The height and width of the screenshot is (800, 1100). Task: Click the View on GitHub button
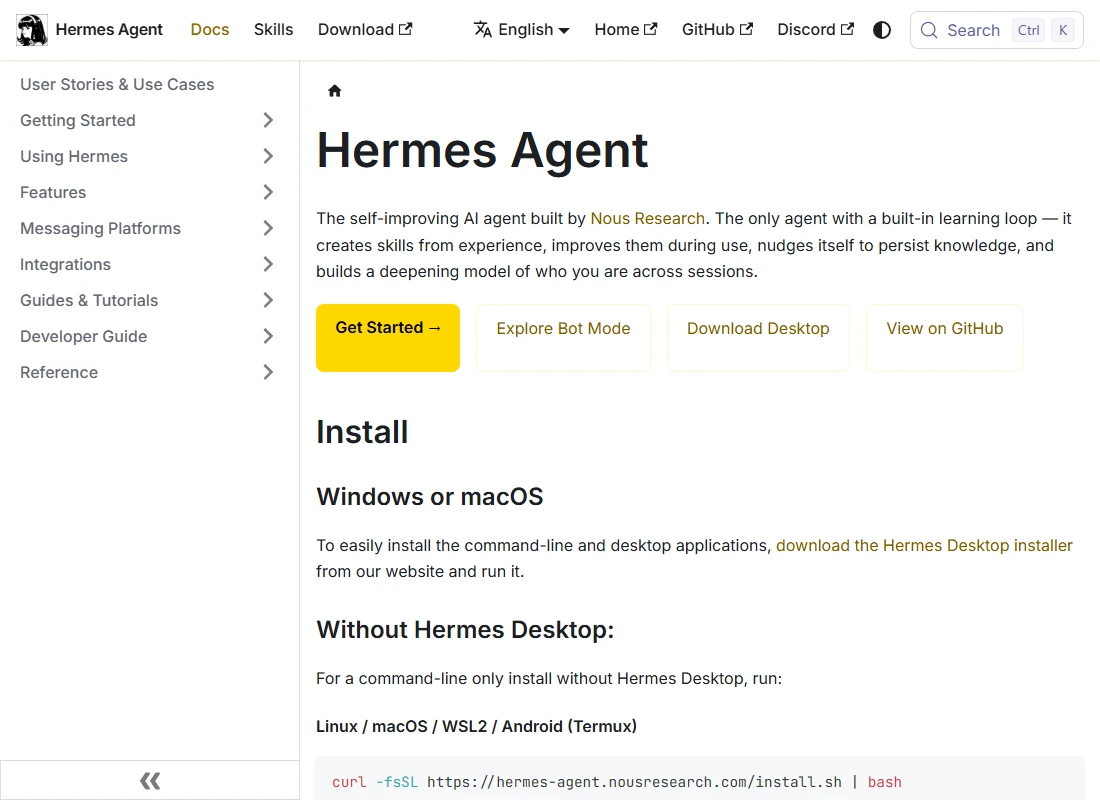click(x=945, y=338)
